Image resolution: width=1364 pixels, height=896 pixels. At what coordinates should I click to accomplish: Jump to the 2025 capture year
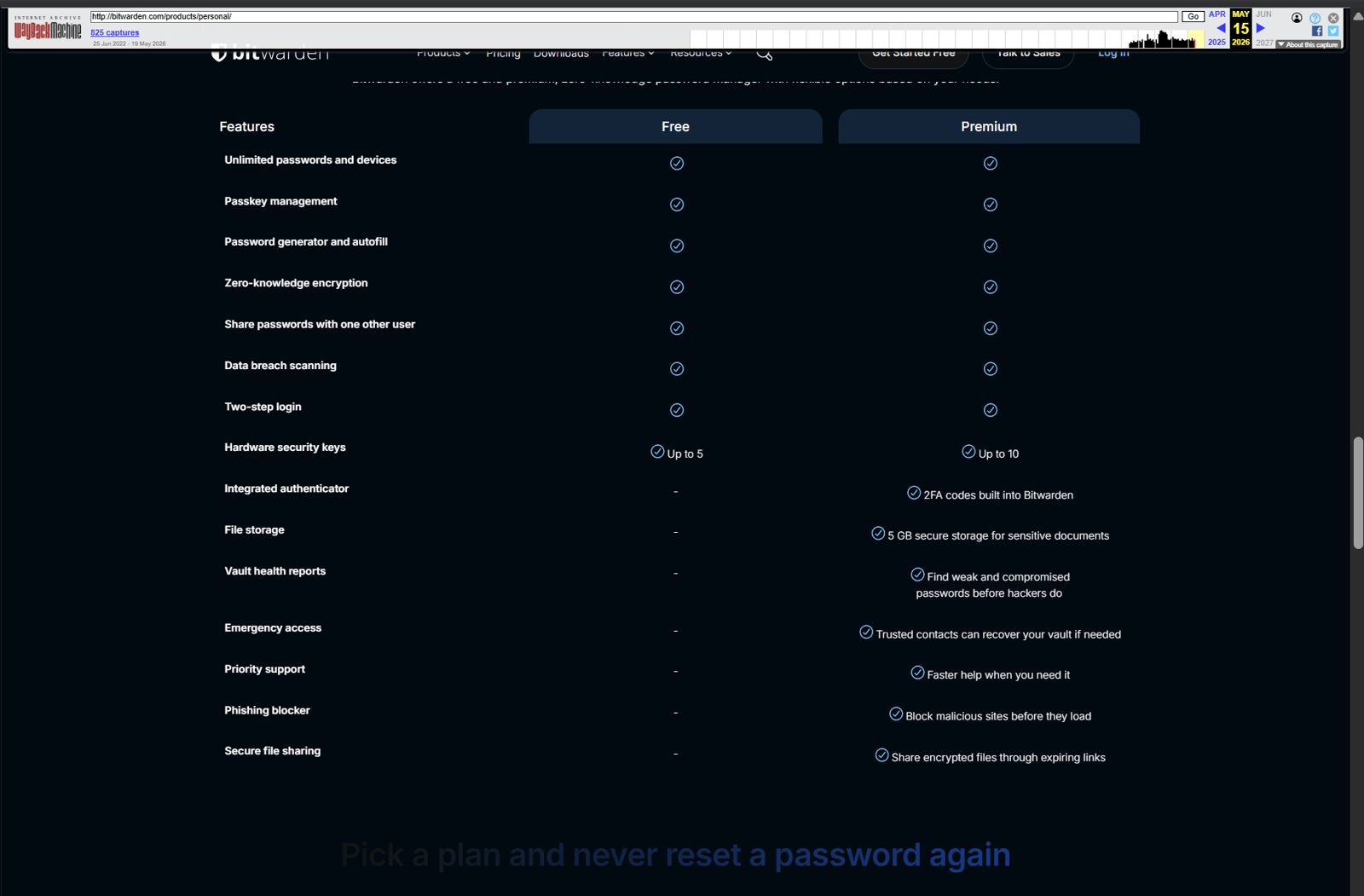1217,43
